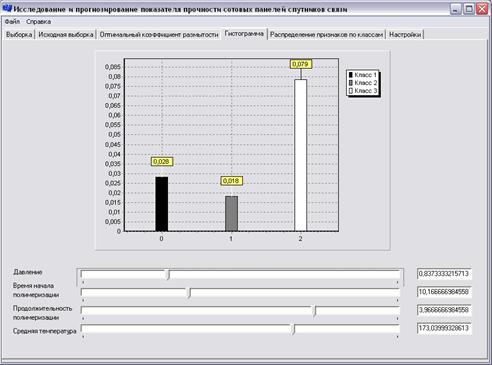
Task: Open the Справка menu
Action: coord(38,22)
